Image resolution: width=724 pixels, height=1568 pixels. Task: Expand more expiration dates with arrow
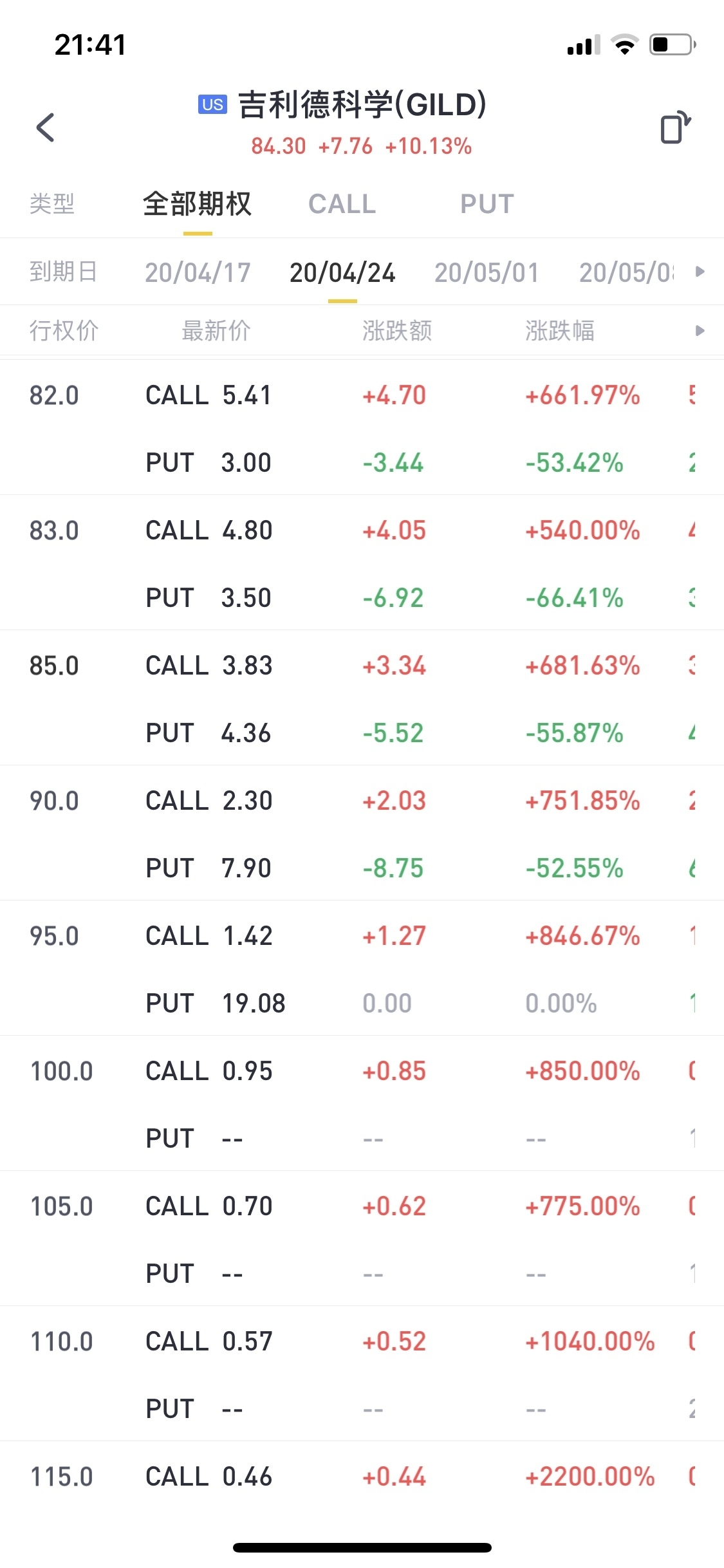[700, 272]
